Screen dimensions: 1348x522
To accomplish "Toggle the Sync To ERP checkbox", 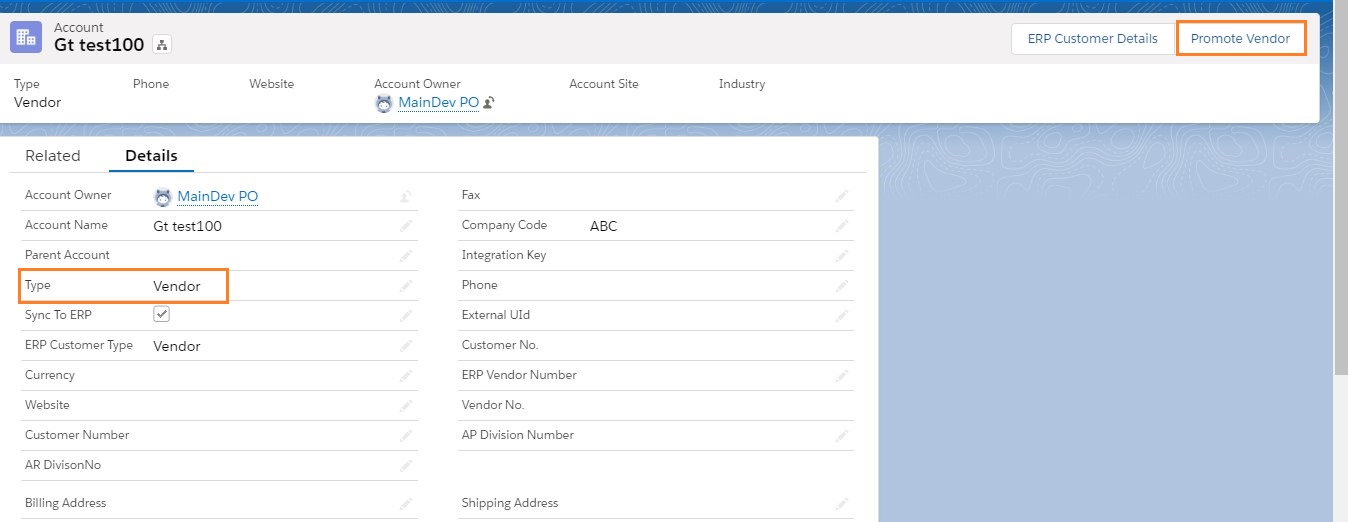I will pos(162,314).
